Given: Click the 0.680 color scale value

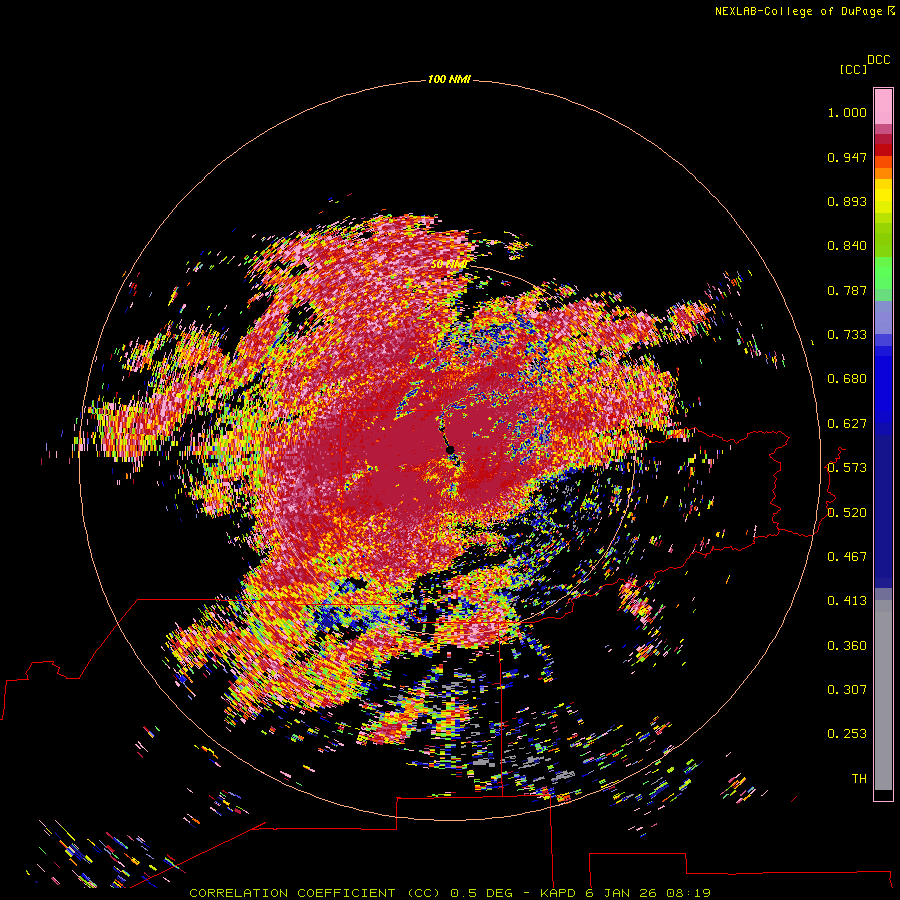Looking at the screenshot, I should tap(847, 379).
